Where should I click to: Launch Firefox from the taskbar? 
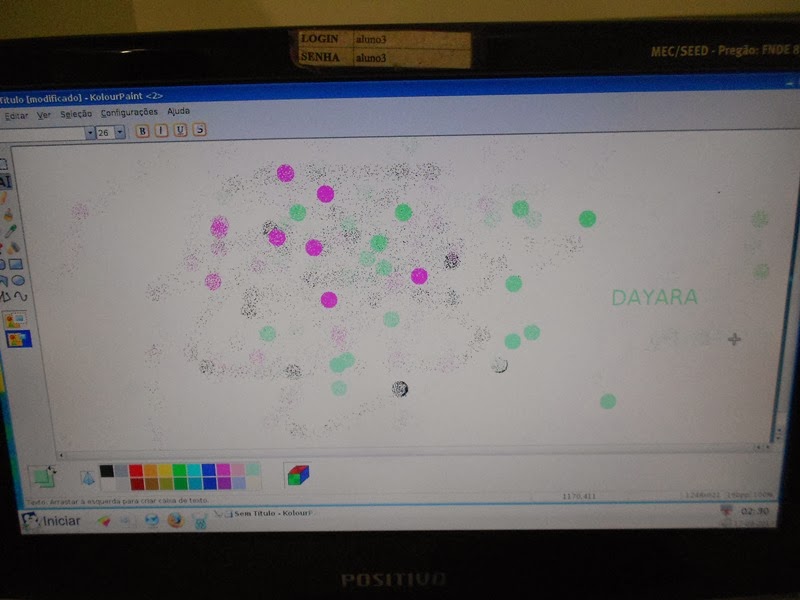coord(175,520)
